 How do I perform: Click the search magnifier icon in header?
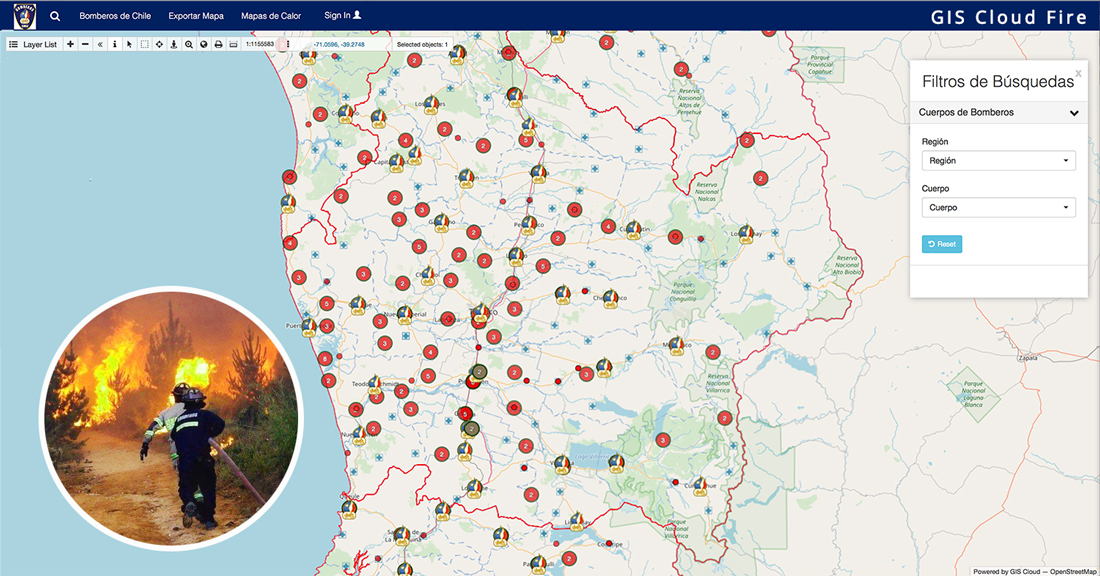click(x=55, y=16)
